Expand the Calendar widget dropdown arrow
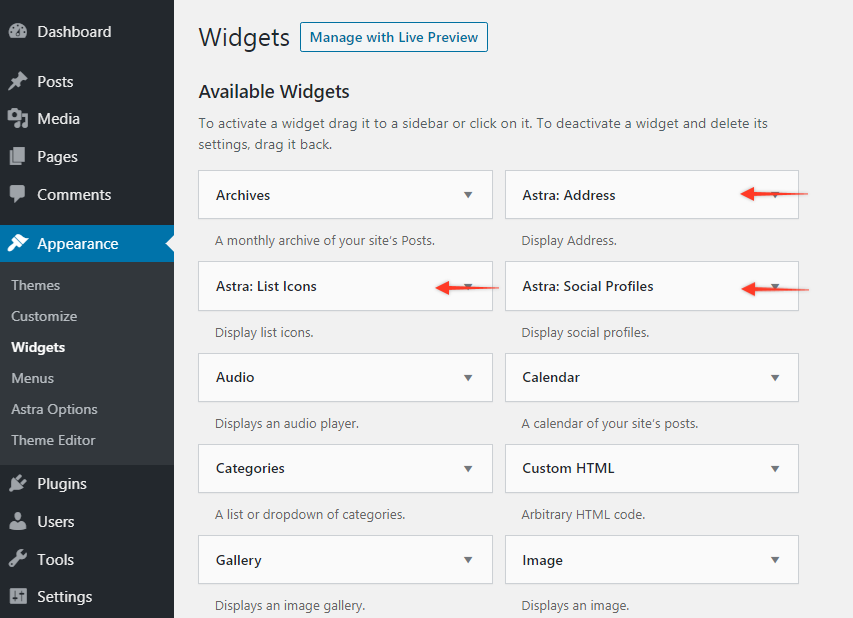Viewport: 853px width, 618px height. 775,377
